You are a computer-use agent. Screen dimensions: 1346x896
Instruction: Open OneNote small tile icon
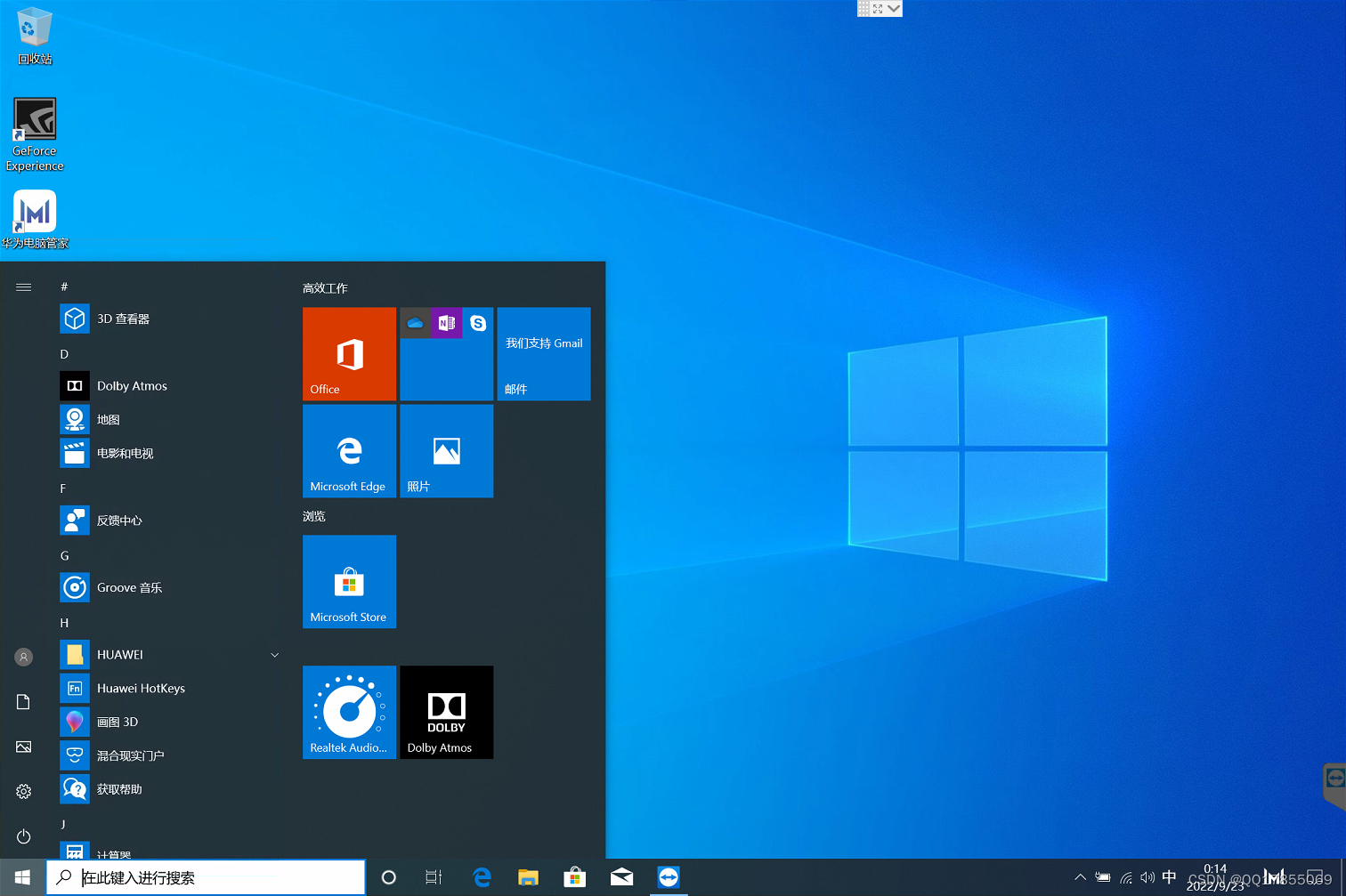tap(447, 323)
